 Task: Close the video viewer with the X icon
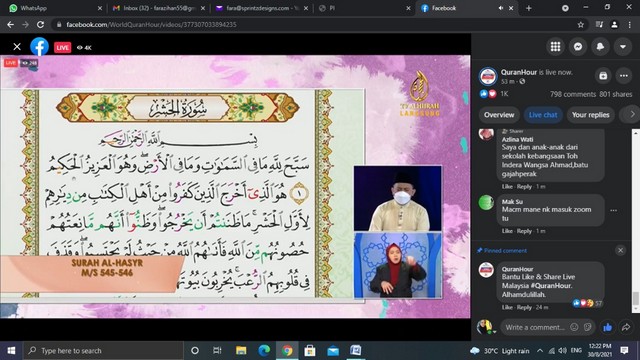(17, 47)
